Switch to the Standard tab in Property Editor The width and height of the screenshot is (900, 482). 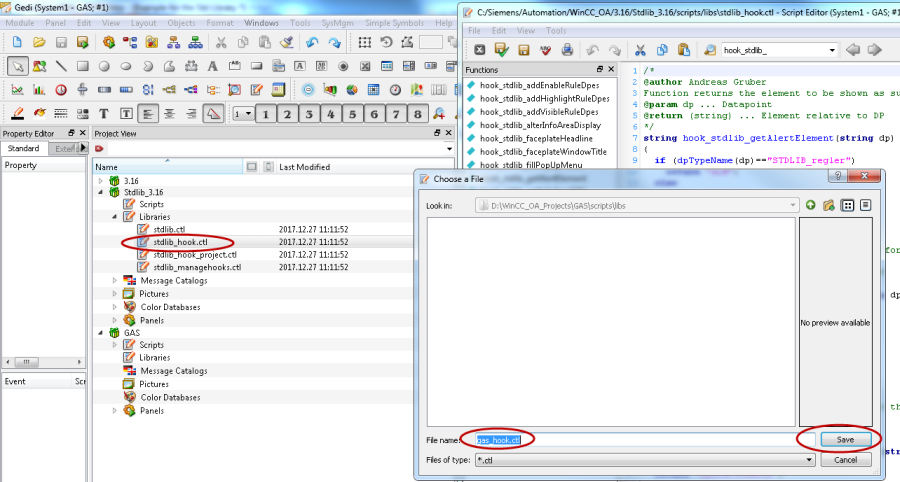click(23, 149)
